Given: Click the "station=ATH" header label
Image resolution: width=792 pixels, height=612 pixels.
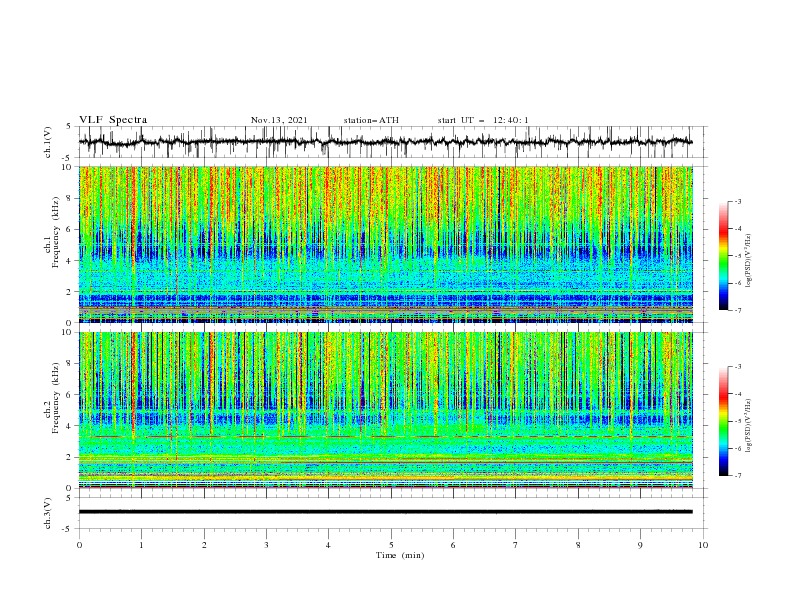Looking at the screenshot, I should click(x=371, y=120).
